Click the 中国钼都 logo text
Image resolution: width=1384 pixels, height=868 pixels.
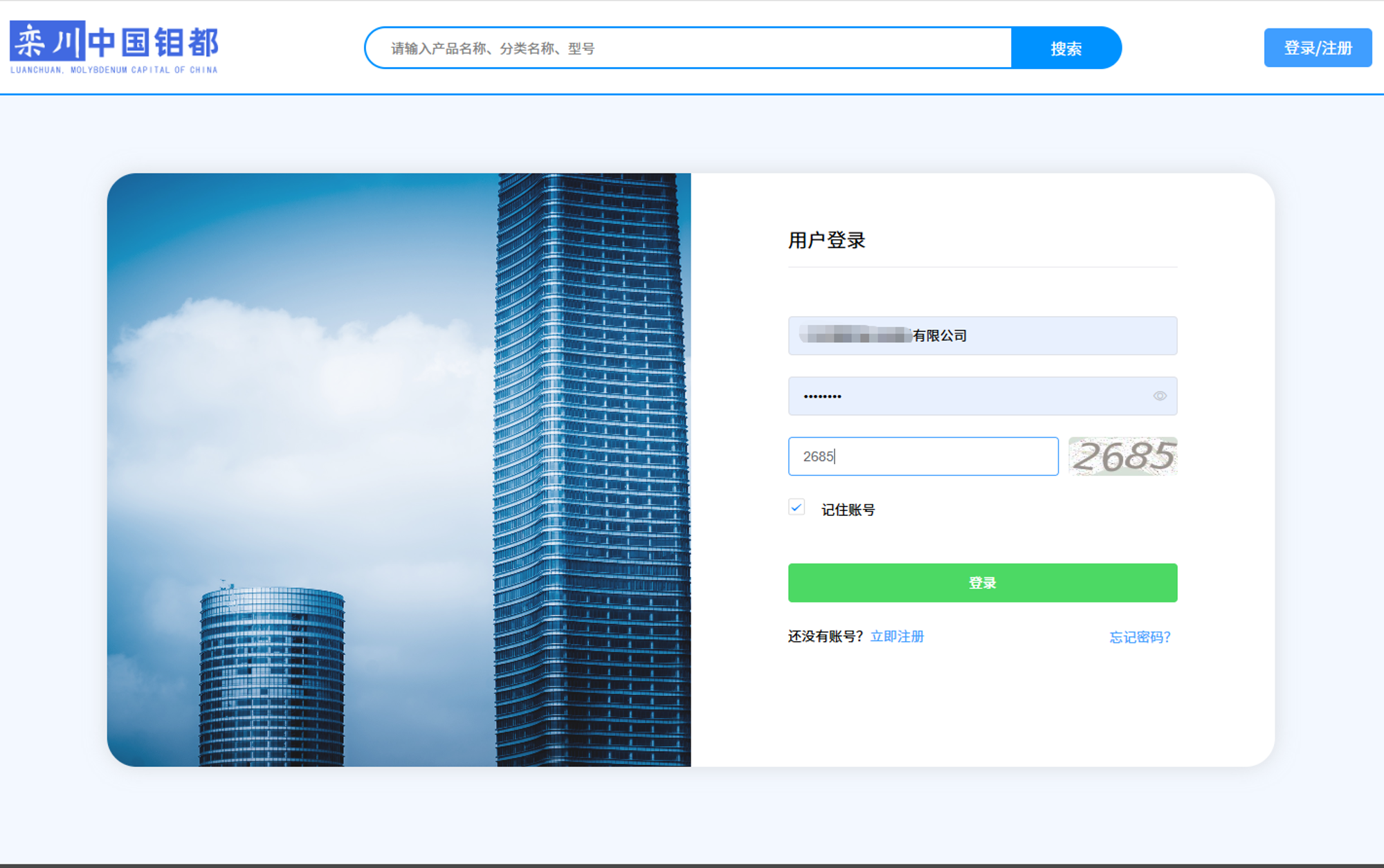(x=154, y=43)
